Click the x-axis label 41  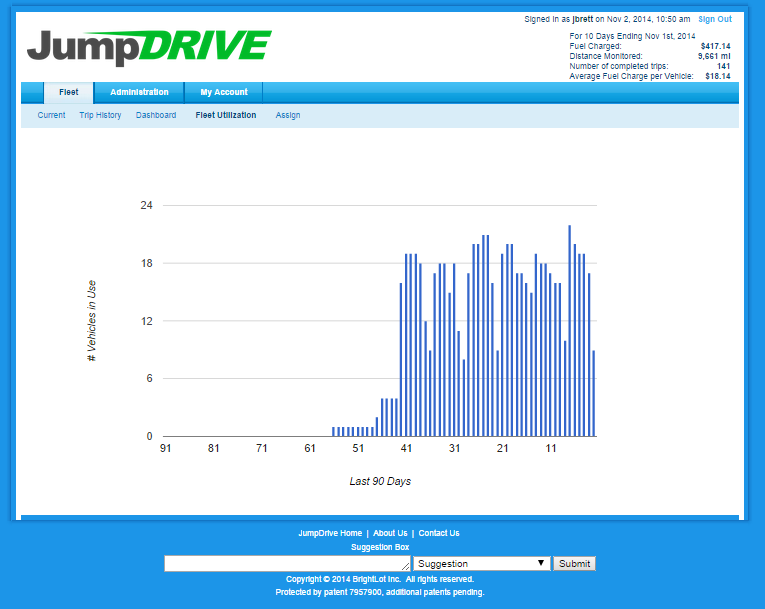click(x=406, y=448)
